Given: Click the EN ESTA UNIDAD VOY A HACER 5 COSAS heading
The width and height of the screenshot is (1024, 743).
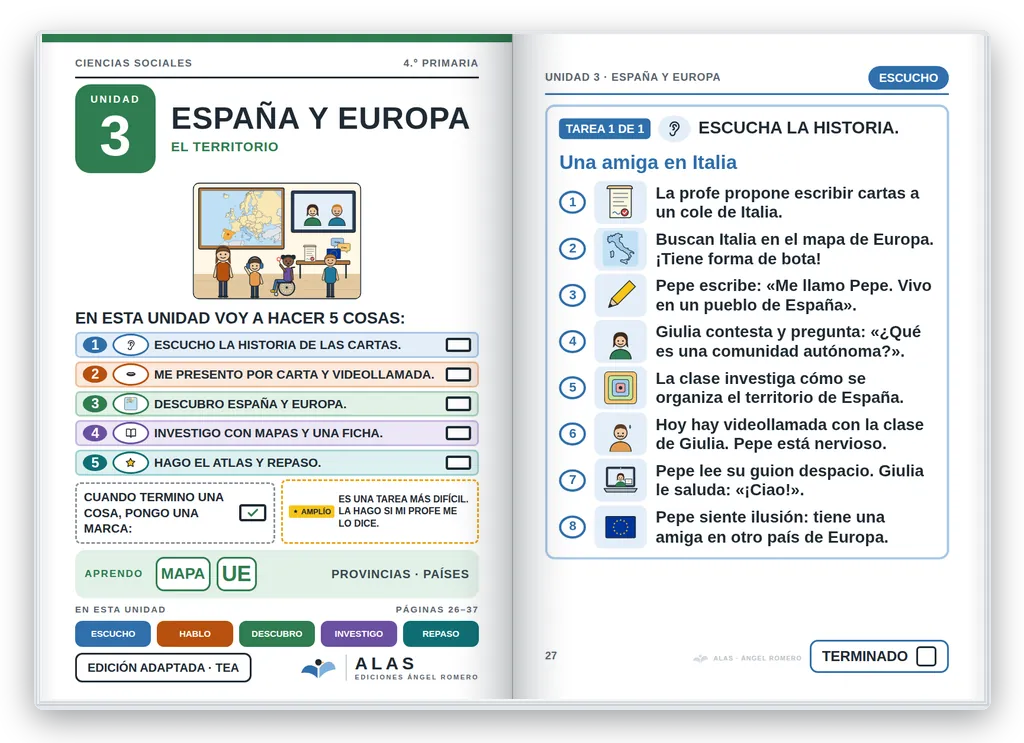Looking at the screenshot, I should pyautogui.click(x=240, y=318).
